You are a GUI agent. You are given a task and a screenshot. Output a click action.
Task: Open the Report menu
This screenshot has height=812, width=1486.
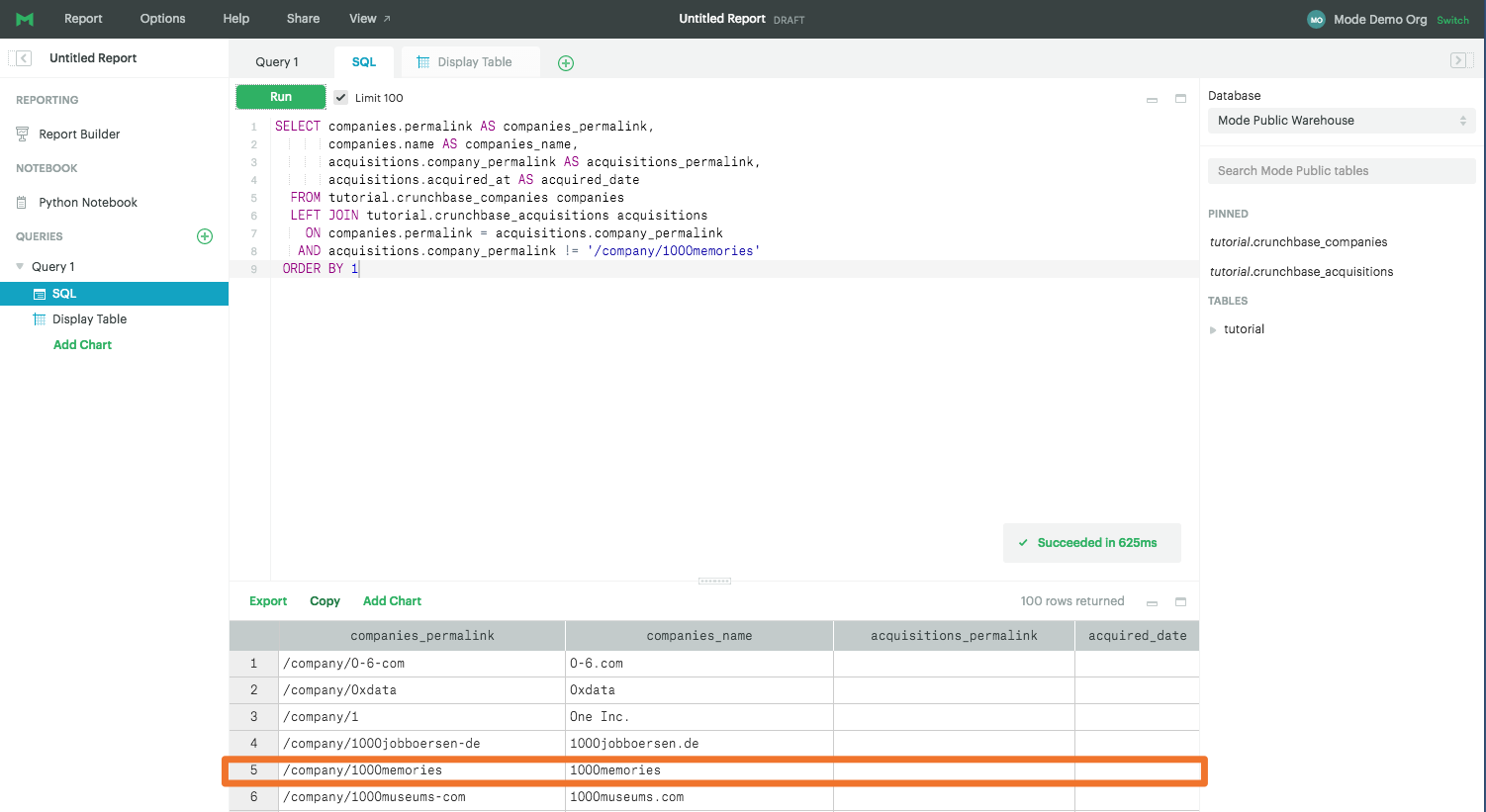(x=83, y=19)
